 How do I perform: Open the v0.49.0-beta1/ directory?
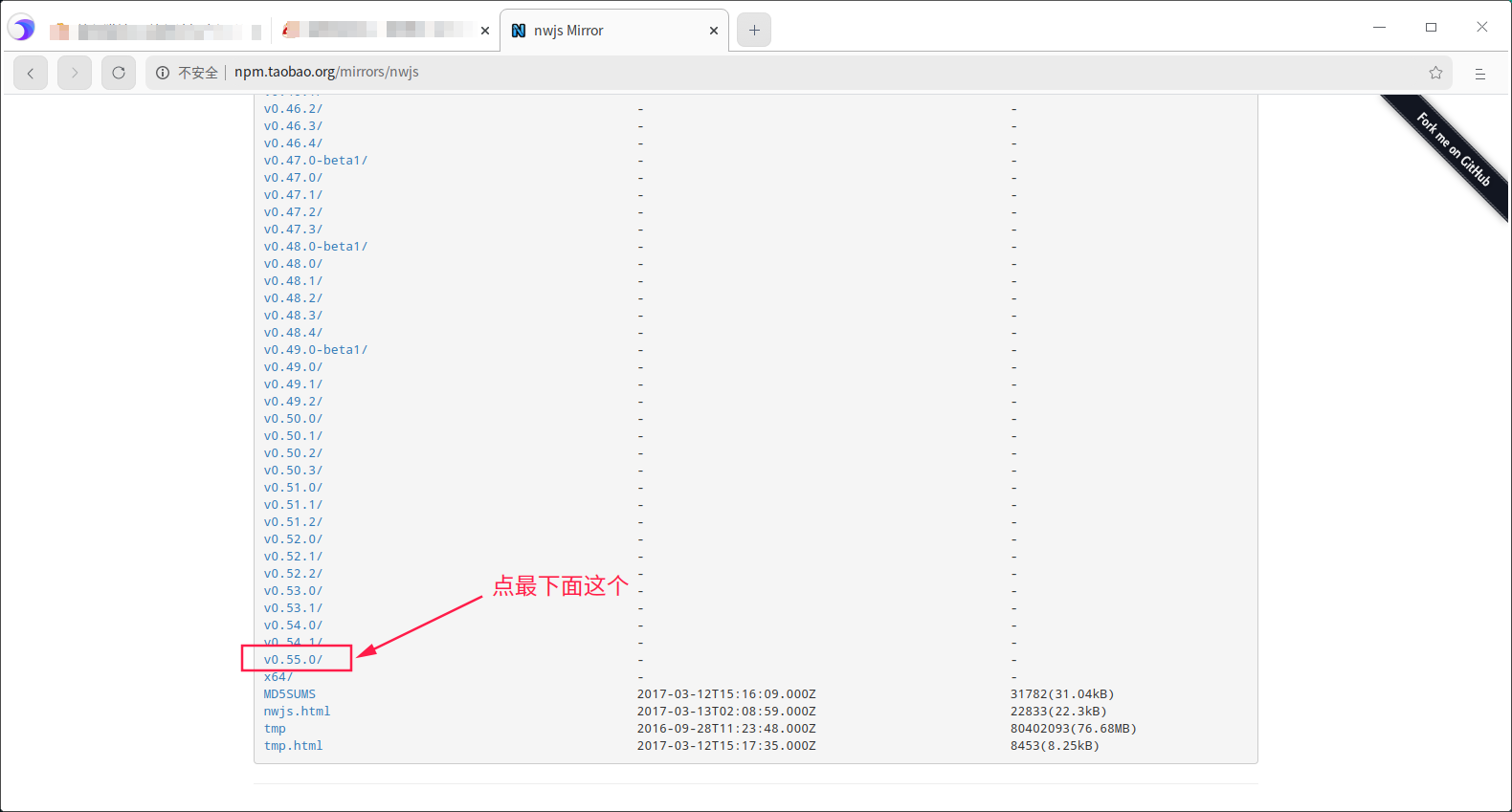click(x=316, y=350)
